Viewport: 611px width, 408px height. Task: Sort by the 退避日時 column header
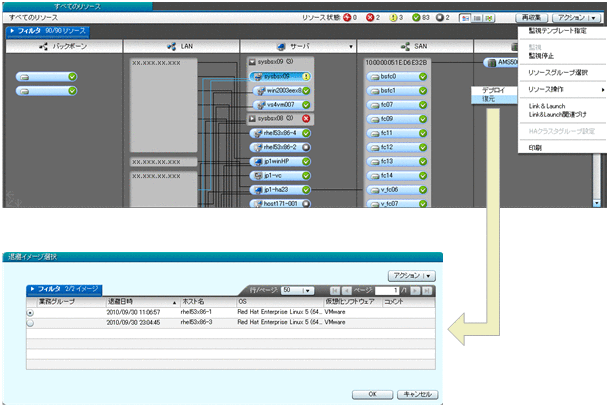pos(140,301)
